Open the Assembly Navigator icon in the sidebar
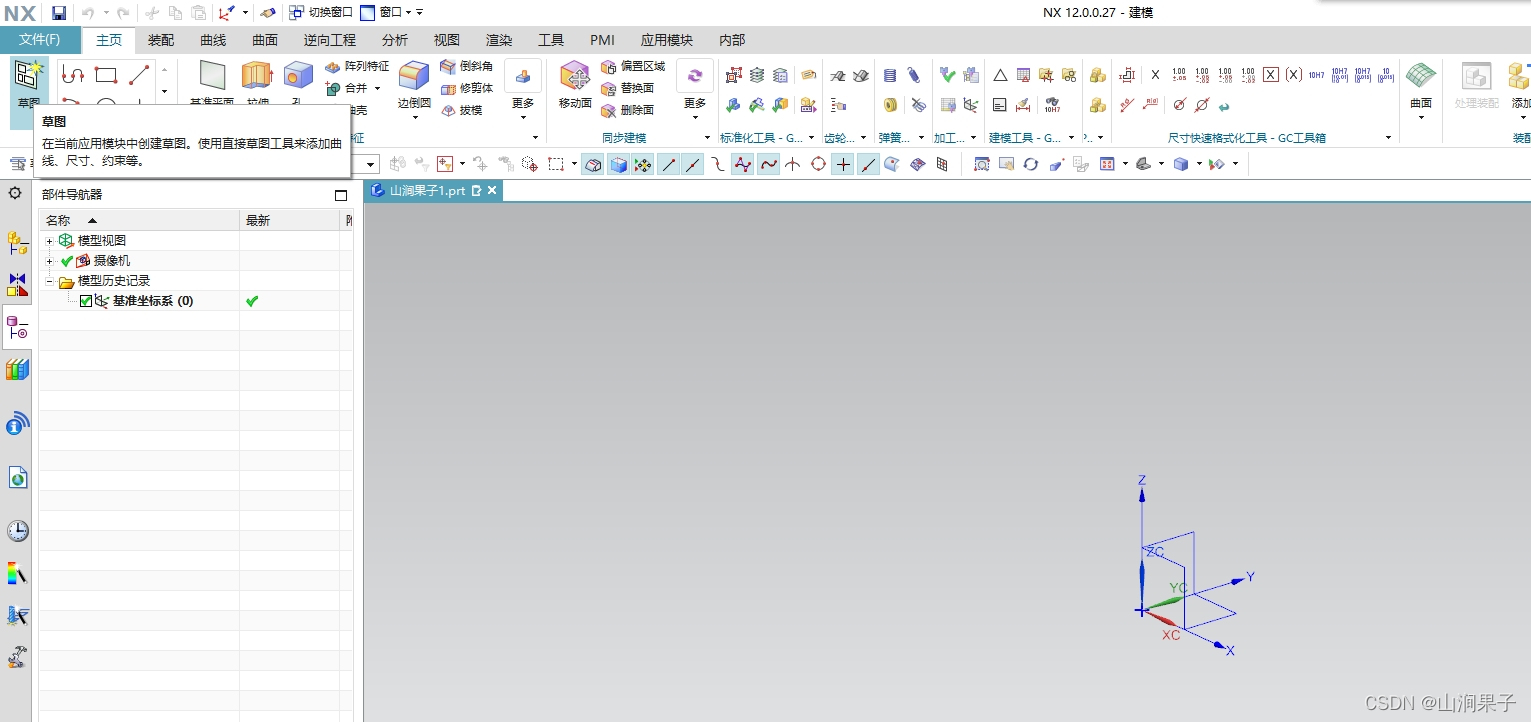This screenshot has width=1531, height=722. click(x=17, y=242)
